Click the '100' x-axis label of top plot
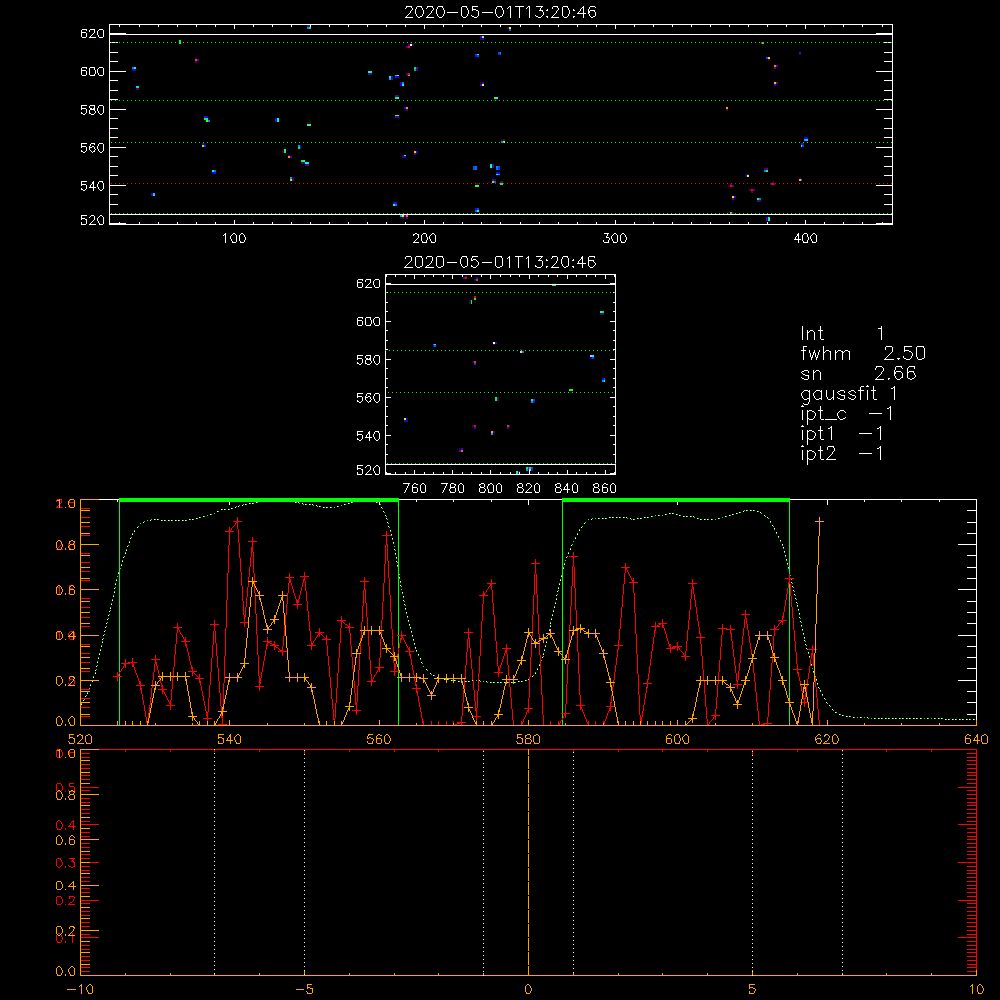 pyautogui.click(x=234, y=239)
